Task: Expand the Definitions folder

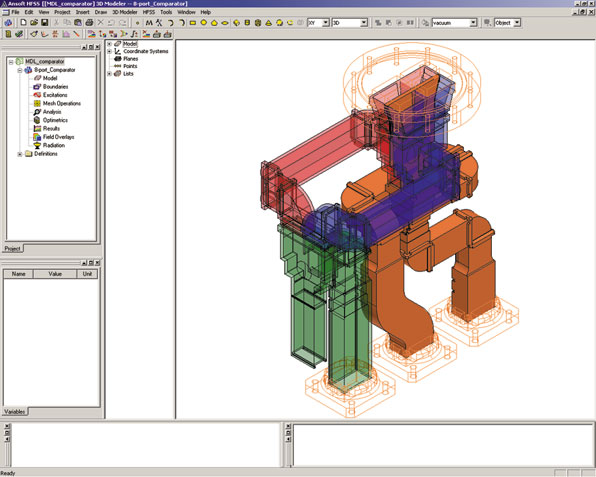Action: click(x=20, y=154)
